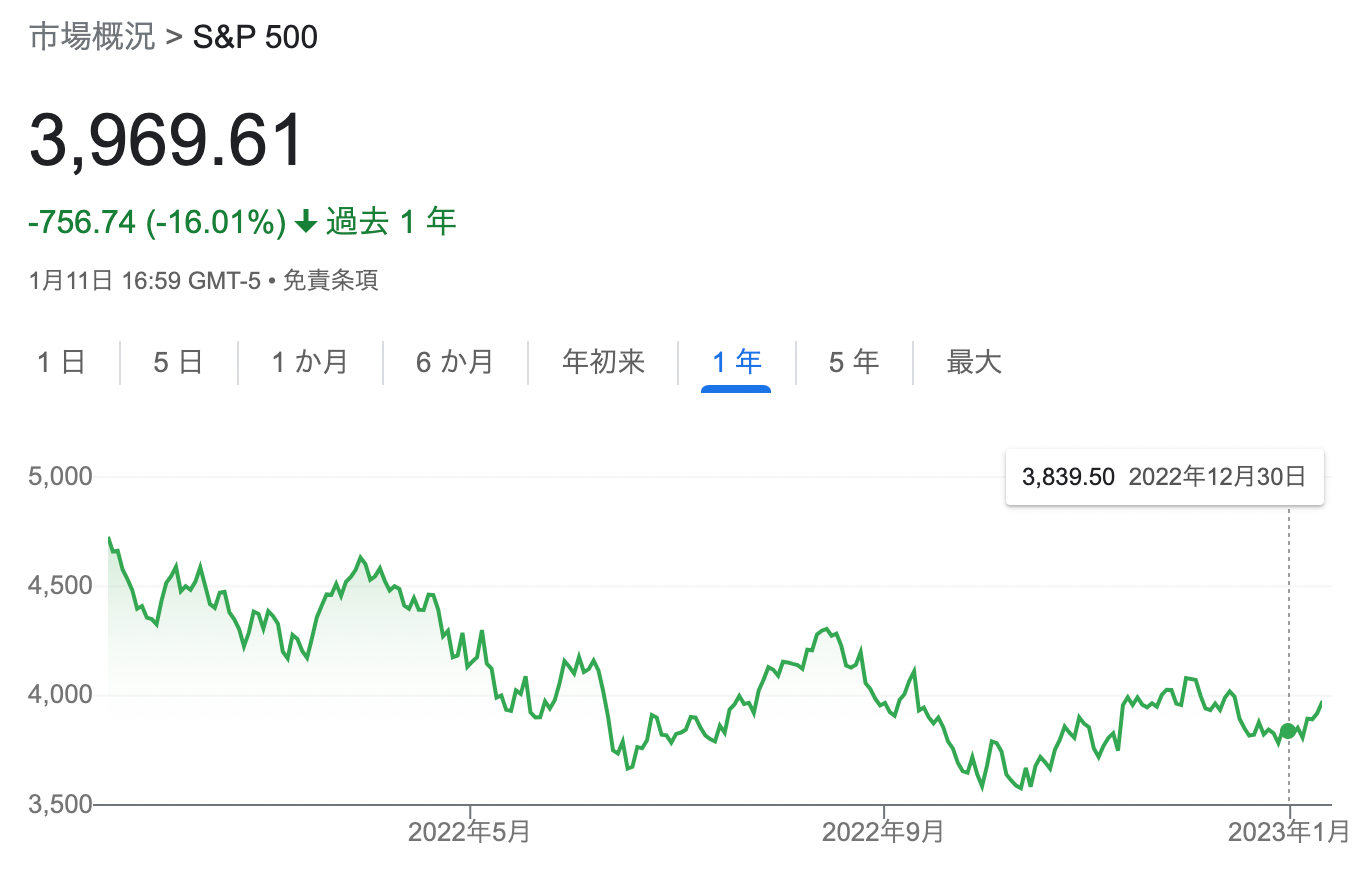Select the 年初来 year-to-date tab
The height and width of the screenshot is (876, 1372).
[x=603, y=361]
